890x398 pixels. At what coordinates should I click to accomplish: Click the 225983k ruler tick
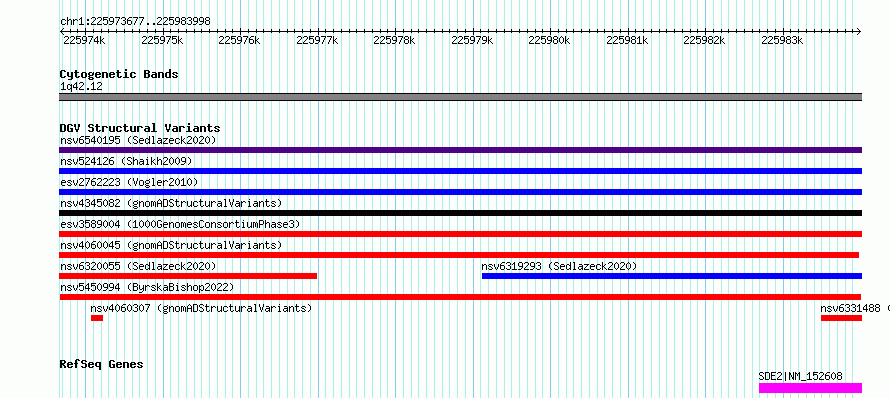(x=782, y=40)
